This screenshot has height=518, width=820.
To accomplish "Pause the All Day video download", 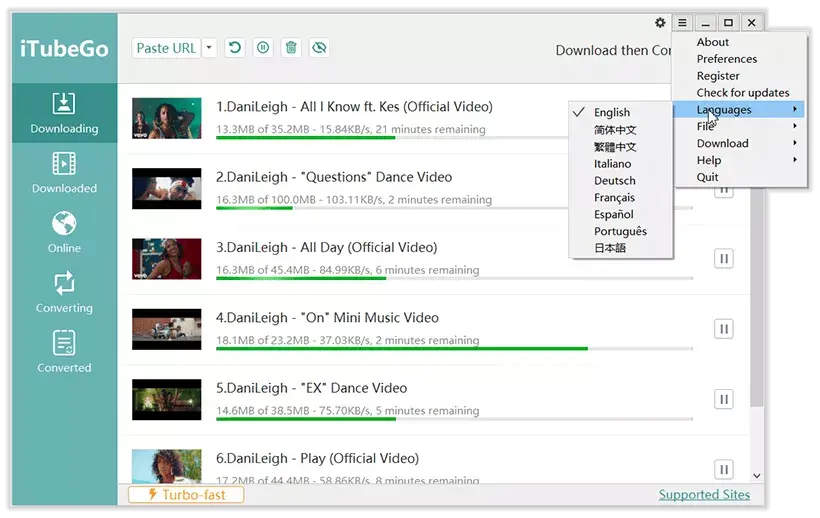I will click(x=724, y=258).
